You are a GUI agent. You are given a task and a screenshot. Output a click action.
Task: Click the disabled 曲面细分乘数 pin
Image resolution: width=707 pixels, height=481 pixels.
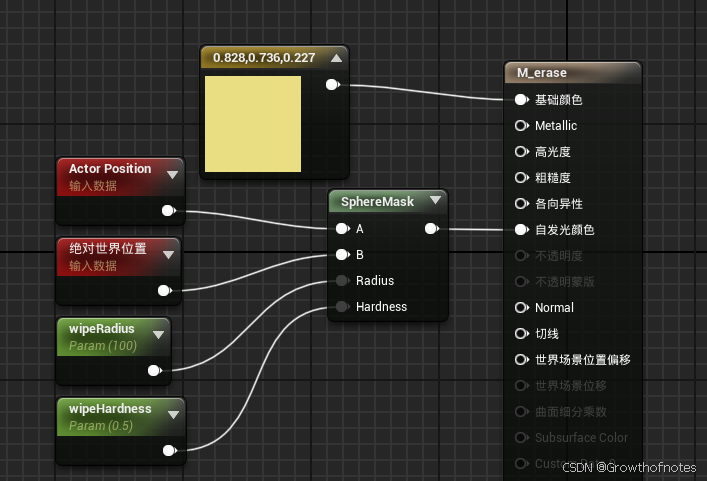pos(522,412)
